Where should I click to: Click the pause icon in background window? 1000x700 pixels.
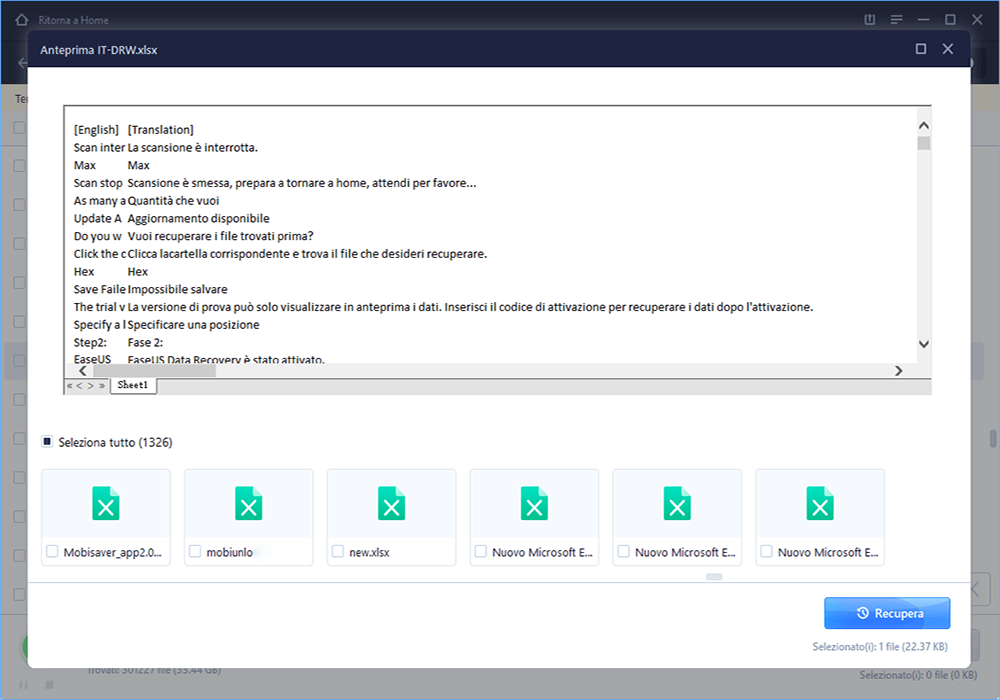click(x=24, y=685)
